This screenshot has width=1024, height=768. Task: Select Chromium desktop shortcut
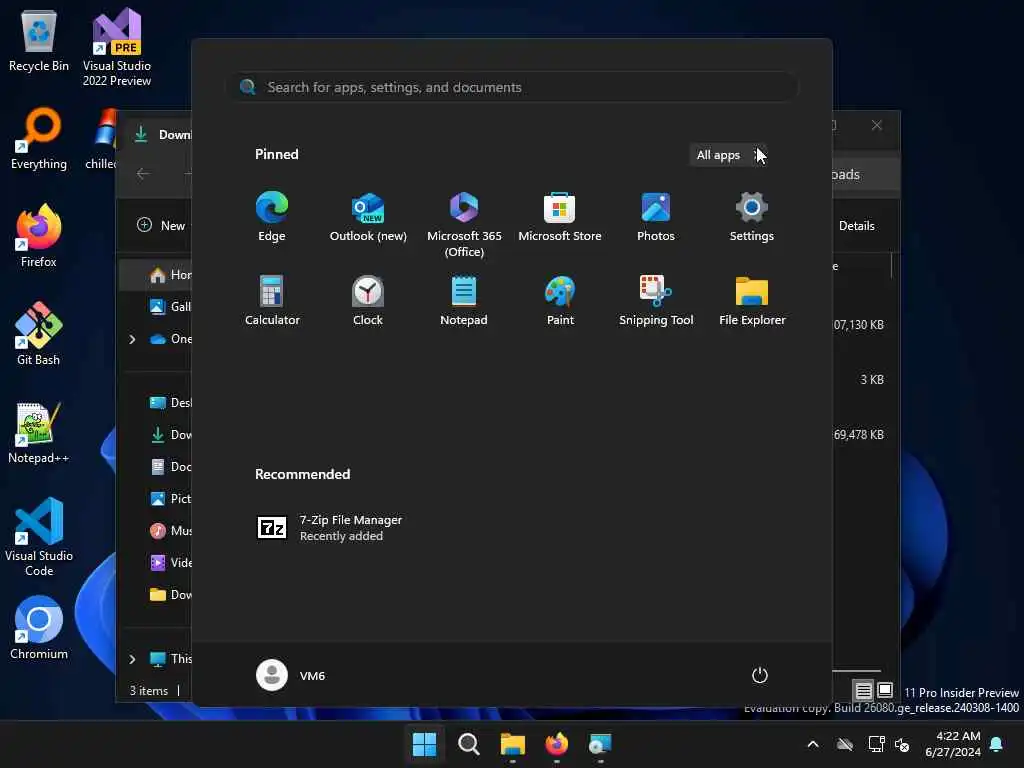pyautogui.click(x=39, y=628)
